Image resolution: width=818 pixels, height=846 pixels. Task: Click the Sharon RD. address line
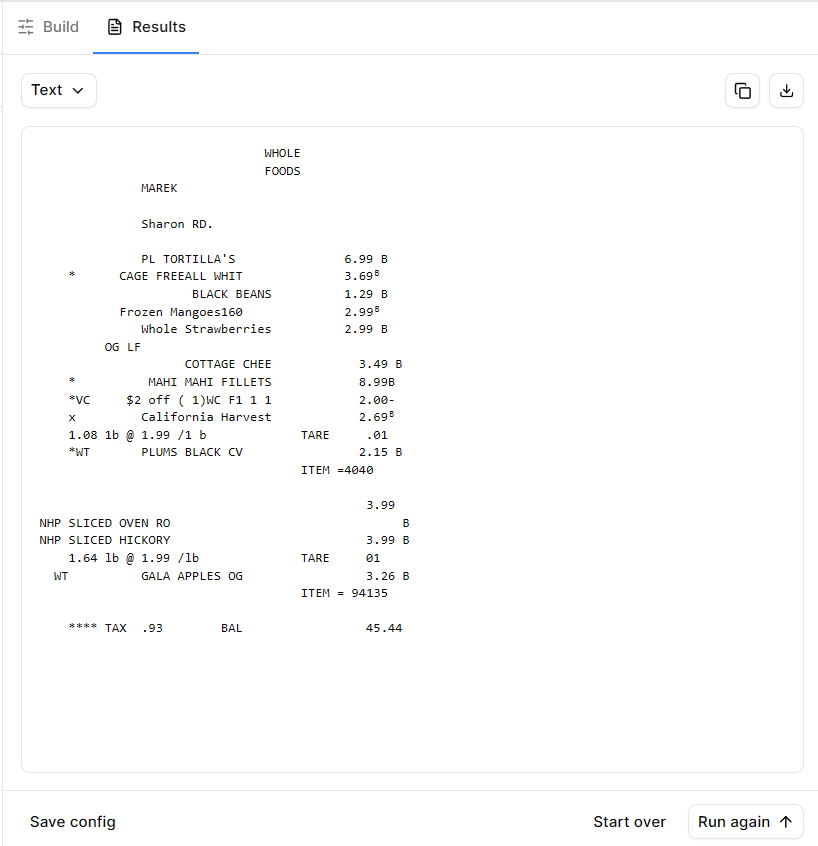point(177,224)
